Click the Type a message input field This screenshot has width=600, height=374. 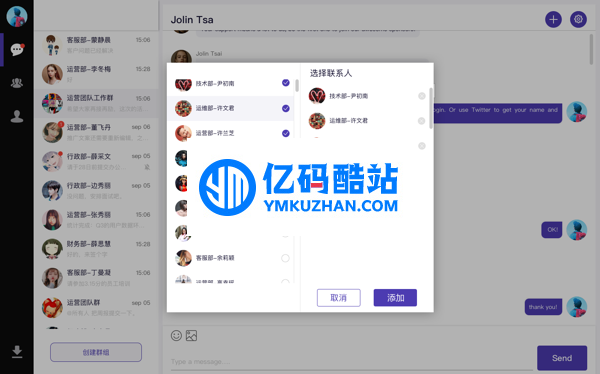coord(351,362)
